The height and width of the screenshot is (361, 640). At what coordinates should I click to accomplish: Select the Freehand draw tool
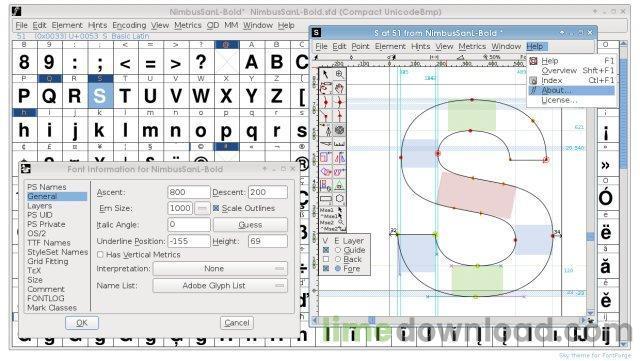(325, 88)
